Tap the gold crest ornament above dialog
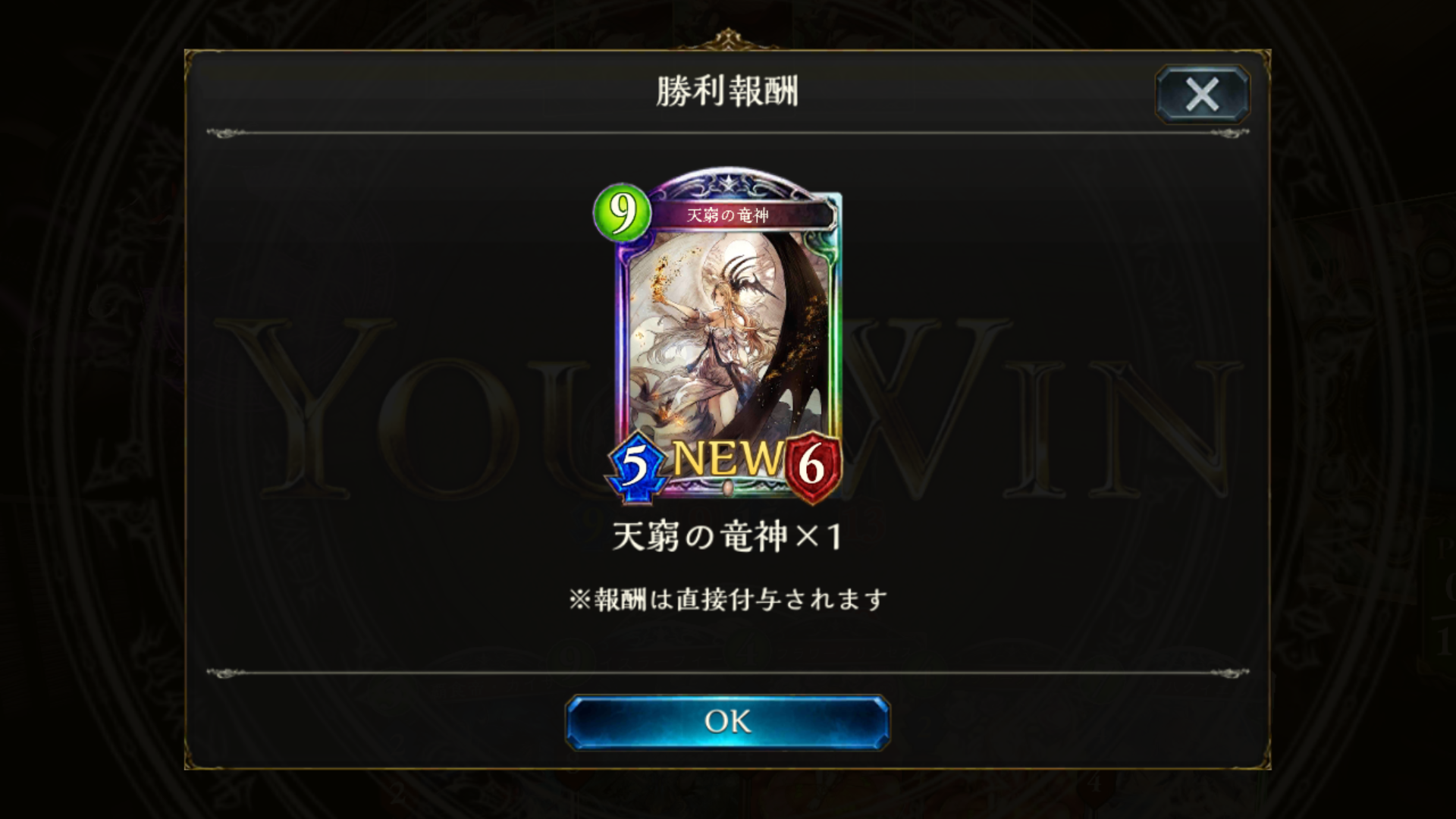This screenshot has width=1456, height=819. pos(727,38)
